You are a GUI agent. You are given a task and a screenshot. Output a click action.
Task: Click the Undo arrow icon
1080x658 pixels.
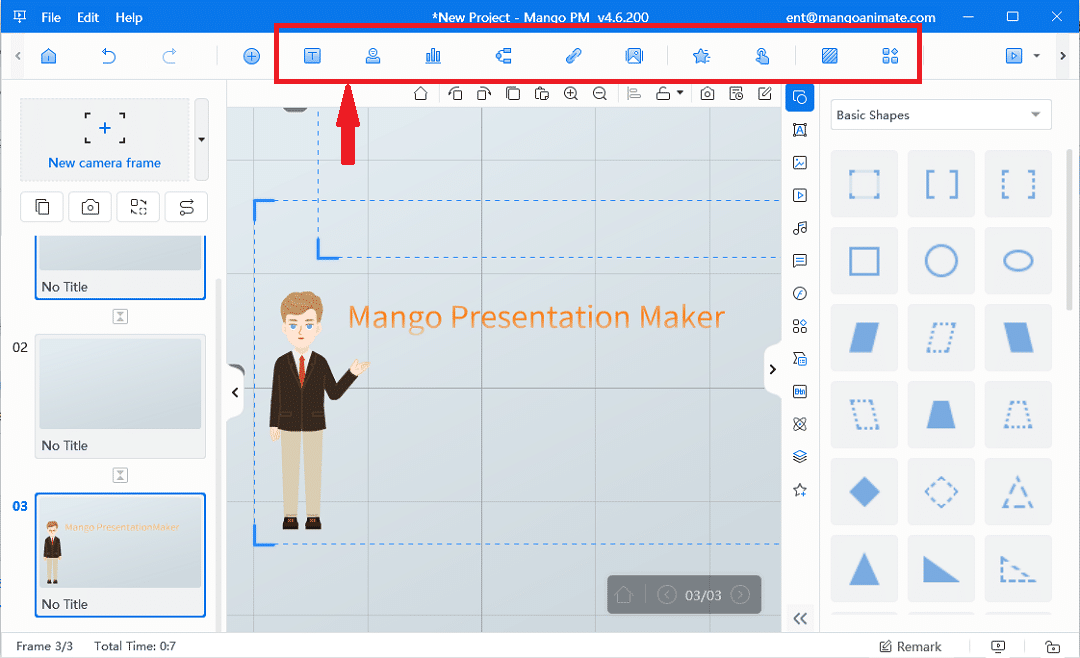coord(109,56)
